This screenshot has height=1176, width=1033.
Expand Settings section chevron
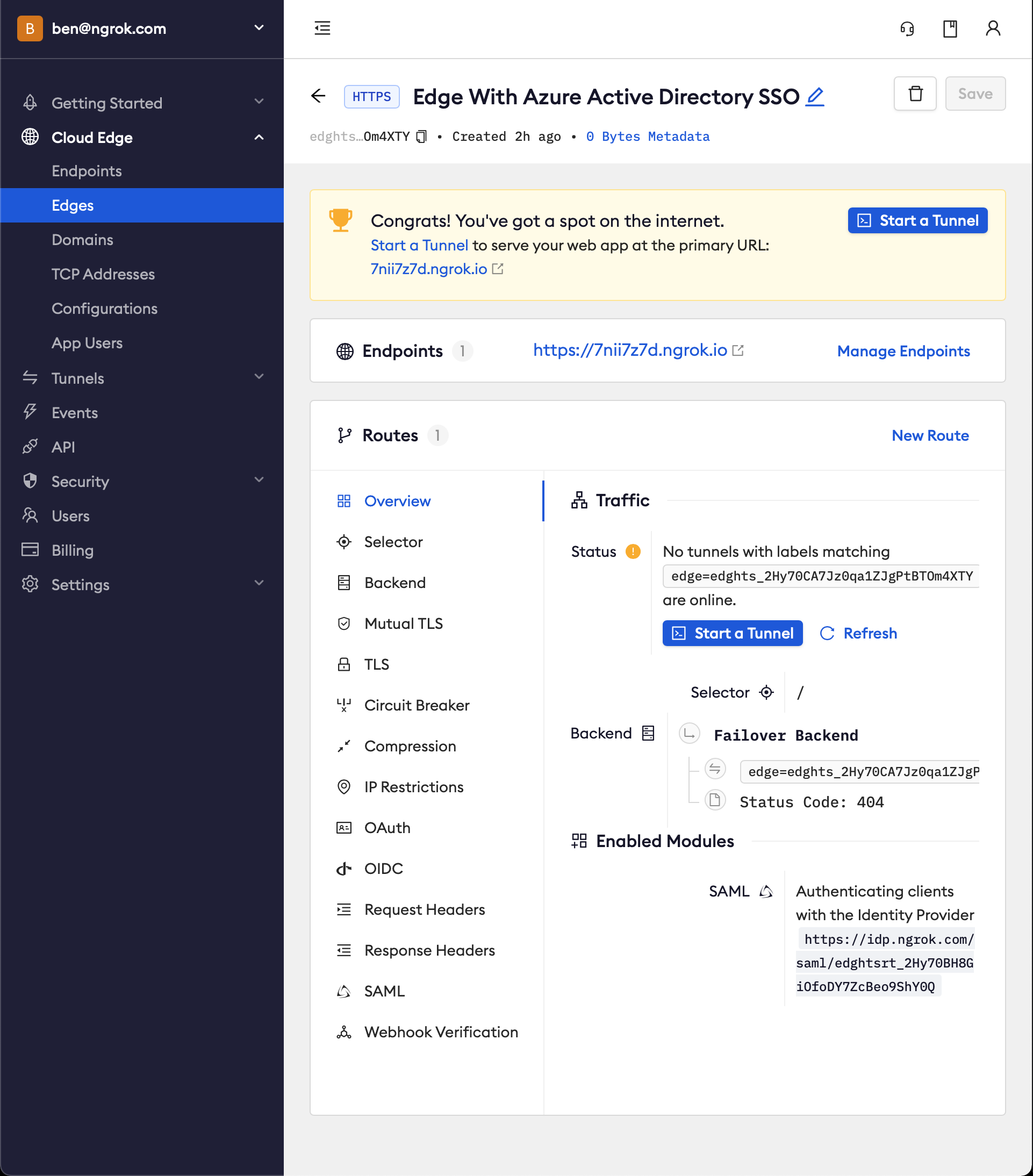(x=259, y=583)
